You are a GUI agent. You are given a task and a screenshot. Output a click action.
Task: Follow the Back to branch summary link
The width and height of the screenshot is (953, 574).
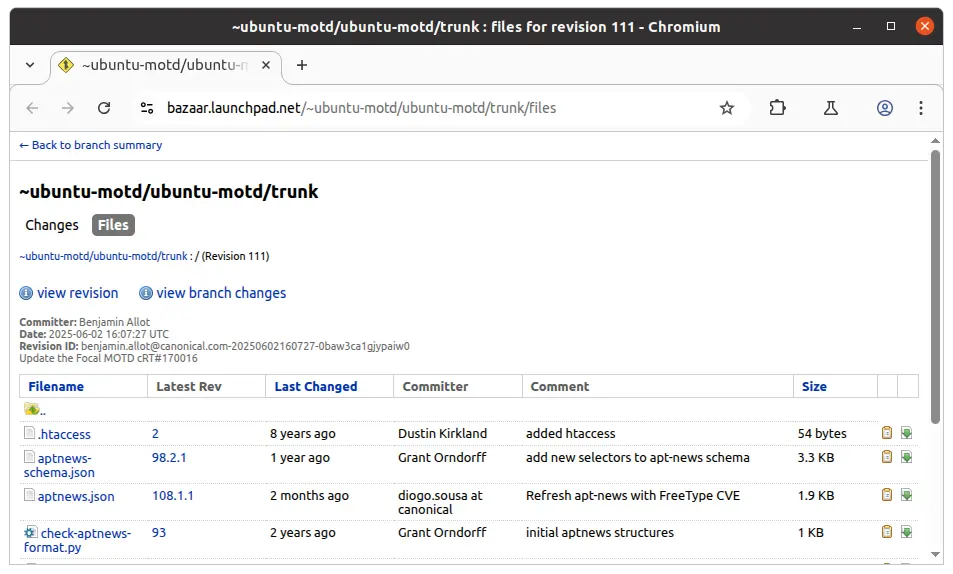[91, 145]
